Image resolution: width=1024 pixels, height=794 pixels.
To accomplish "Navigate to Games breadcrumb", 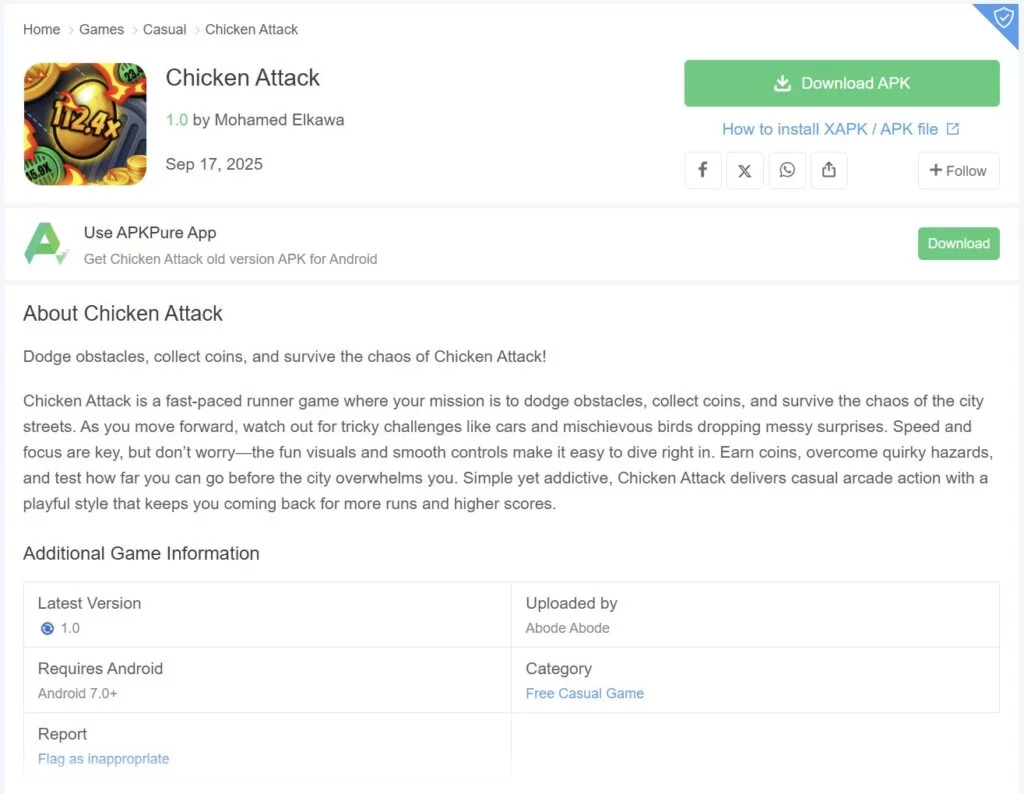I will pyautogui.click(x=102, y=29).
